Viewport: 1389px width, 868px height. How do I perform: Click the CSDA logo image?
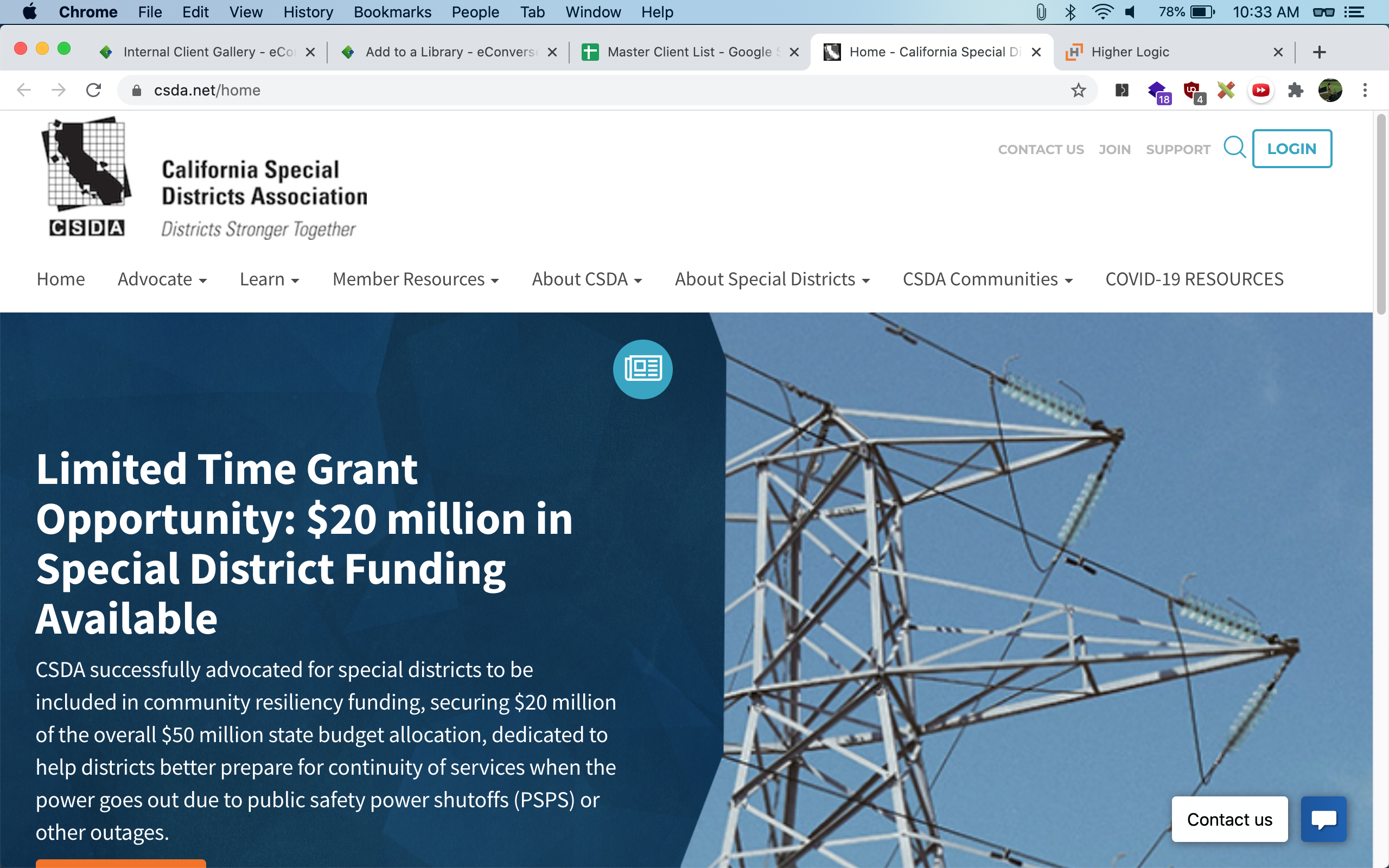point(87,177)
